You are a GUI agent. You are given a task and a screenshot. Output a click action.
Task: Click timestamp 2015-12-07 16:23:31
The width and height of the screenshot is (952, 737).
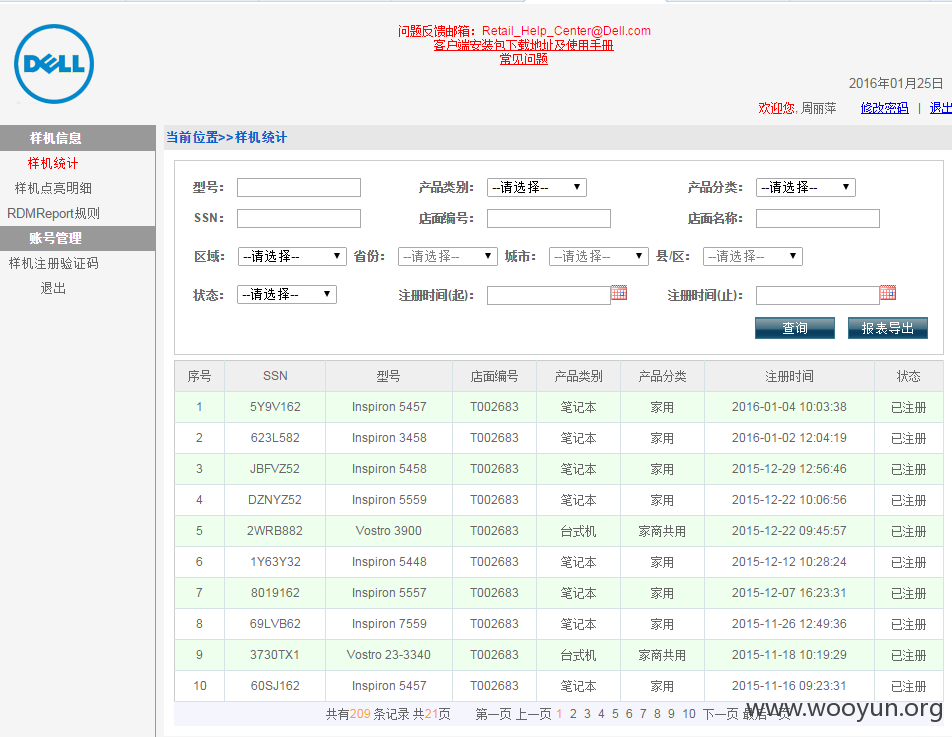(x=789, y=593)
